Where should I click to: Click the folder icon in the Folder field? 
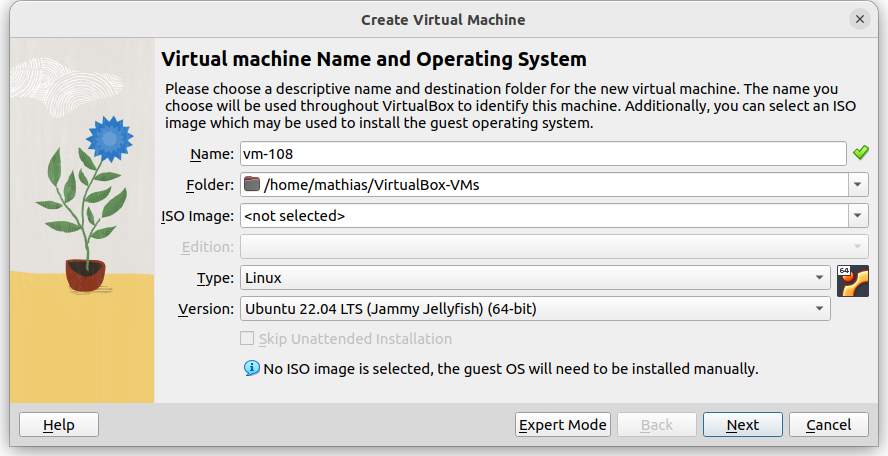pos(251,184)
